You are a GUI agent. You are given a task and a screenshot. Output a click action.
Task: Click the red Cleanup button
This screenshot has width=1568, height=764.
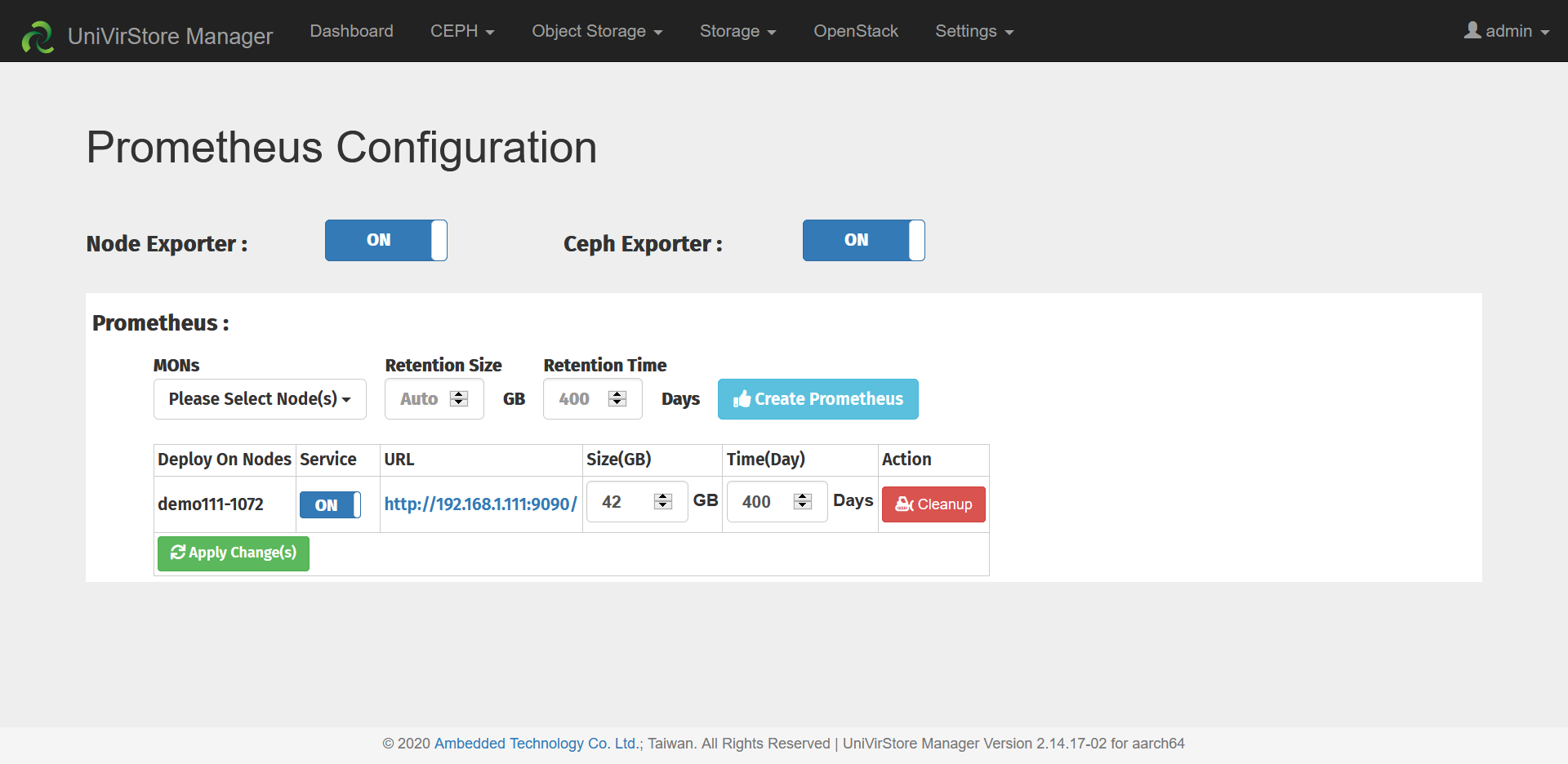(933, 504)
